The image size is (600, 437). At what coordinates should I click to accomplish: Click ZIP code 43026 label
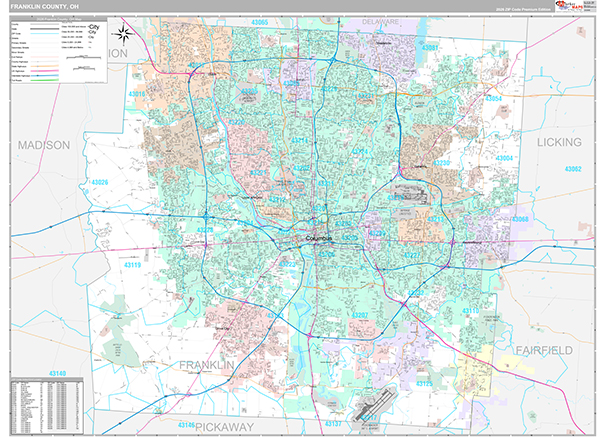(100, 182)
